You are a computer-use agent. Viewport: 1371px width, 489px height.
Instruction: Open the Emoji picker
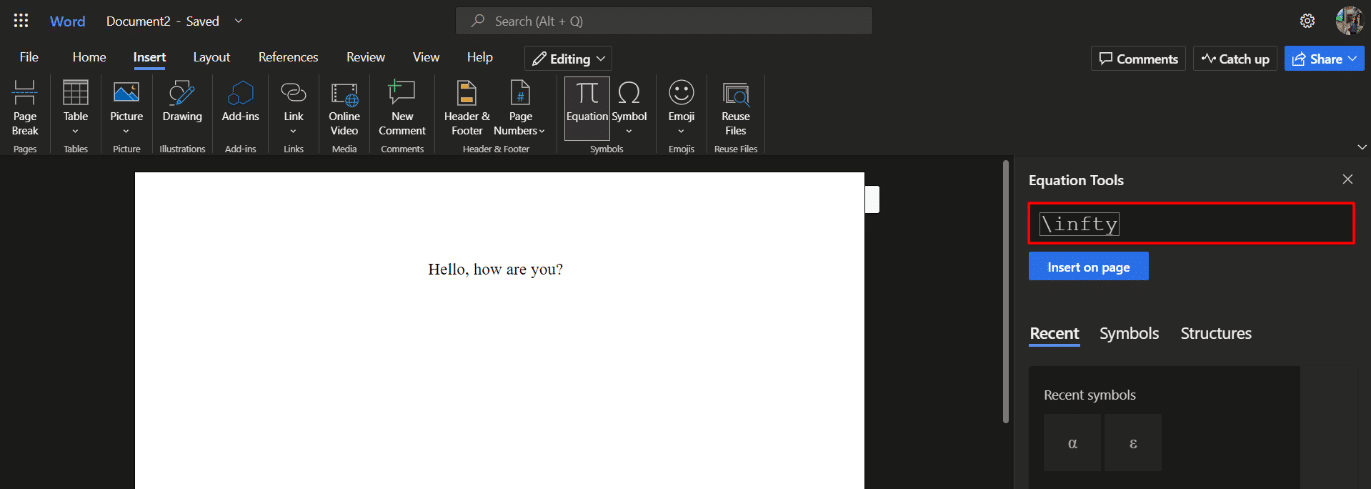coord(682,109)
